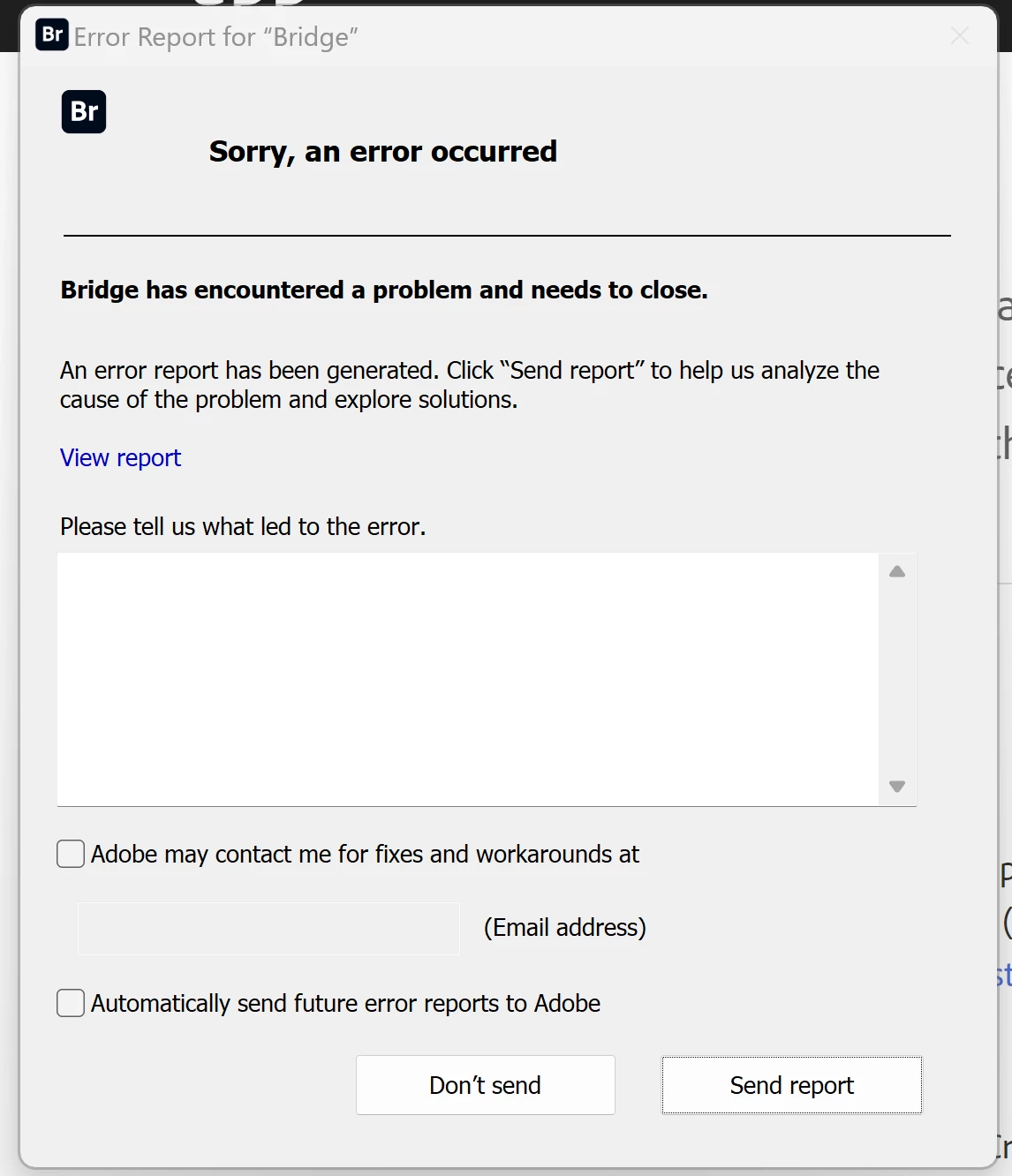Choose the Don't send button
This screenshot has width=1012, height=1176.
[486, 1085]
